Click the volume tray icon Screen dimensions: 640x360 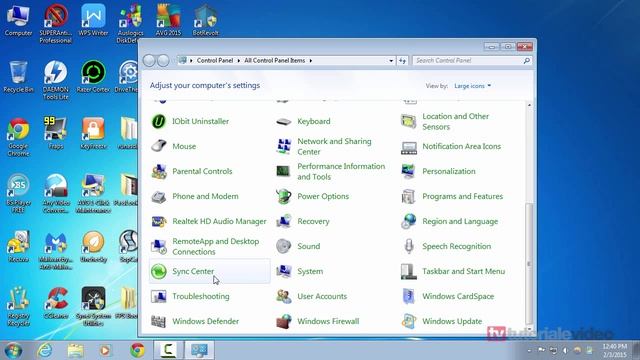pyautogui.click(x=565, y=351)
